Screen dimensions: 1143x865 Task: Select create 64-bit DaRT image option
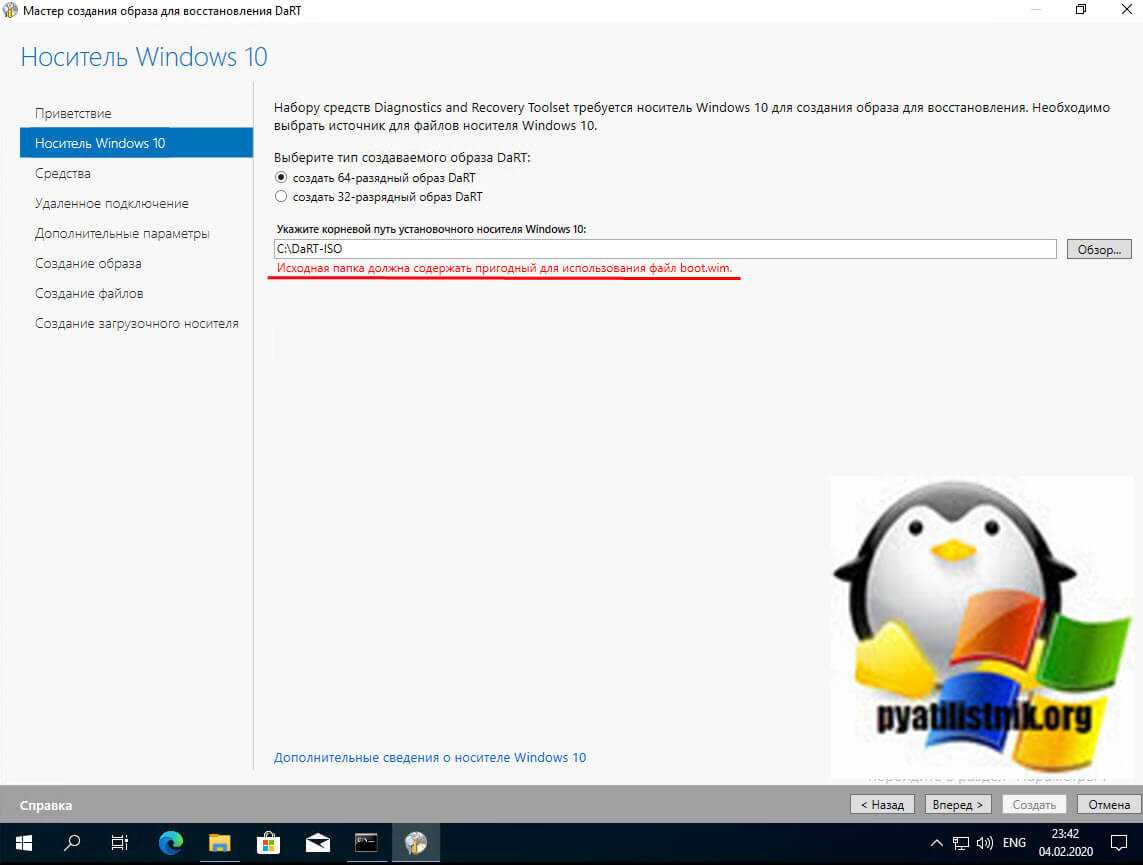(x=375, y=178)
